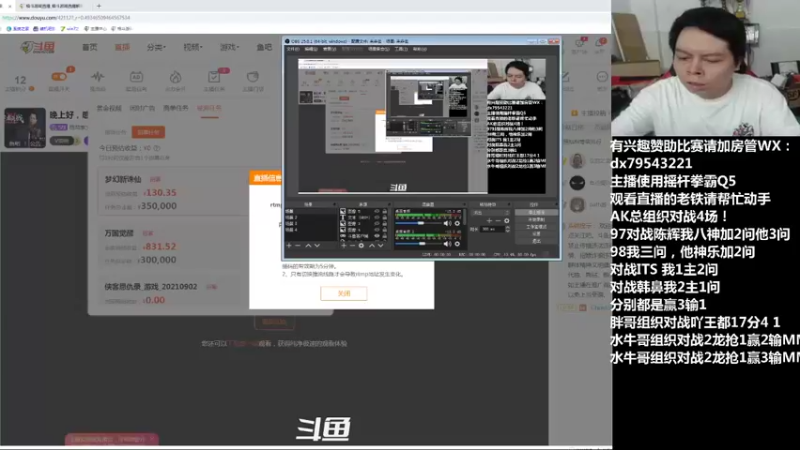
Task: Click the top OBS controls streaming button
Action: click(x=537, y=212)
